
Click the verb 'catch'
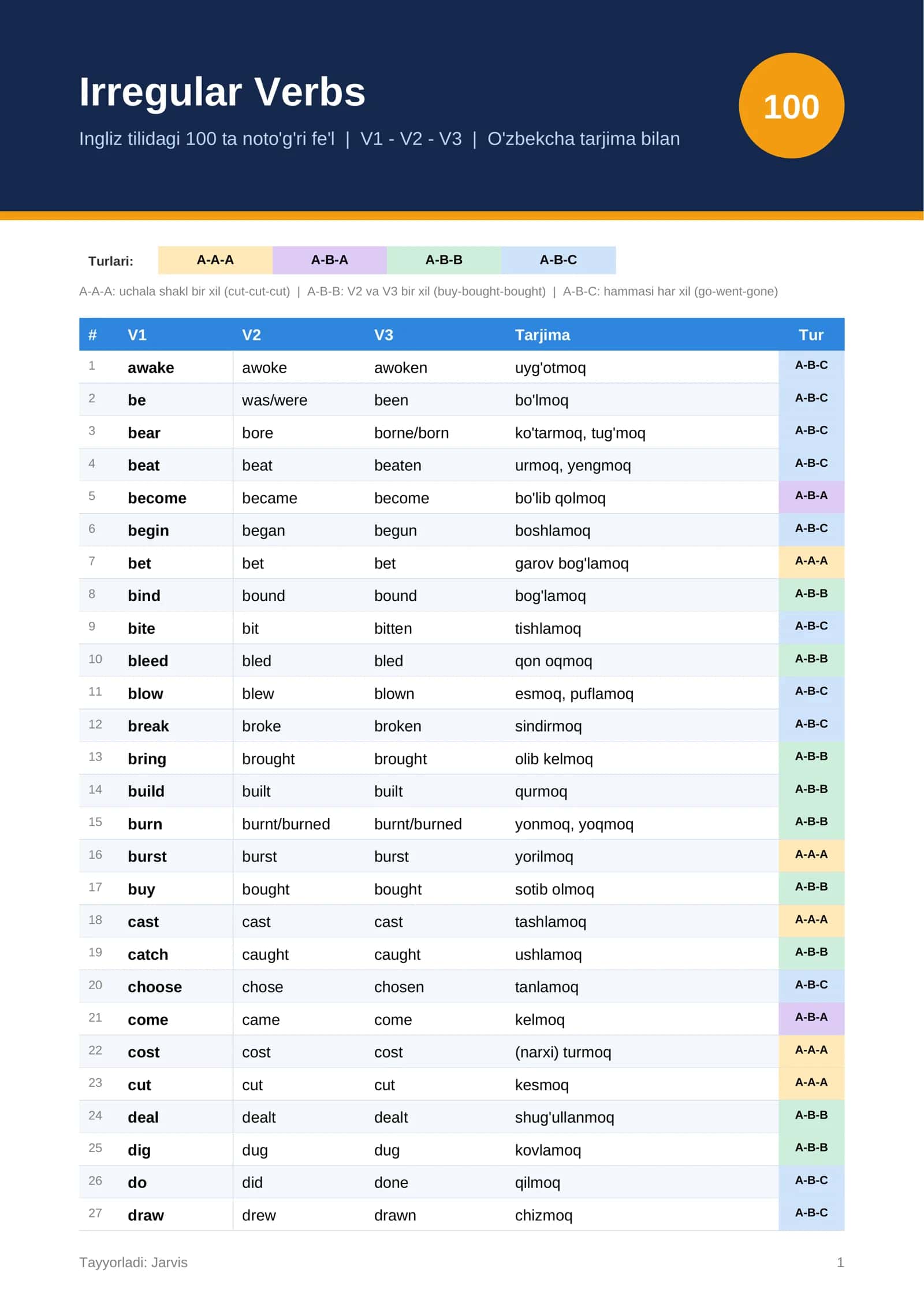(x=148, y=955)
